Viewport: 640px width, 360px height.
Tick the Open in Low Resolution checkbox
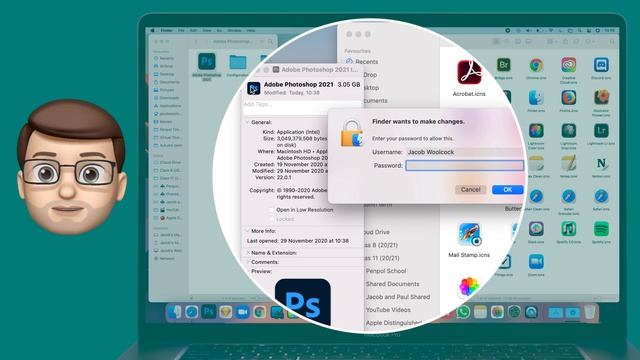pyautogui.click(x=271, y=210)
